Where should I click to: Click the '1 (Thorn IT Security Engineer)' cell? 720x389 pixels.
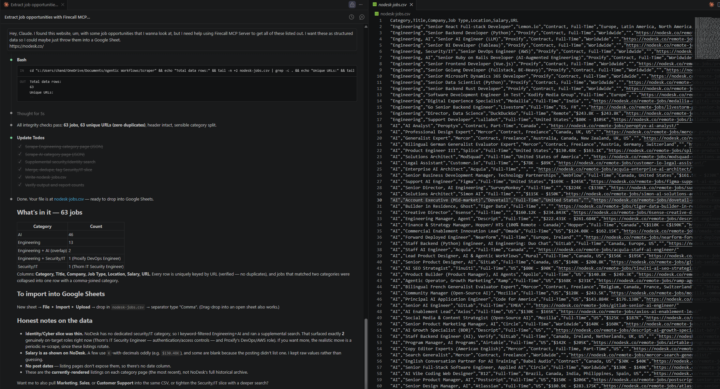click(x=96, y=266)
